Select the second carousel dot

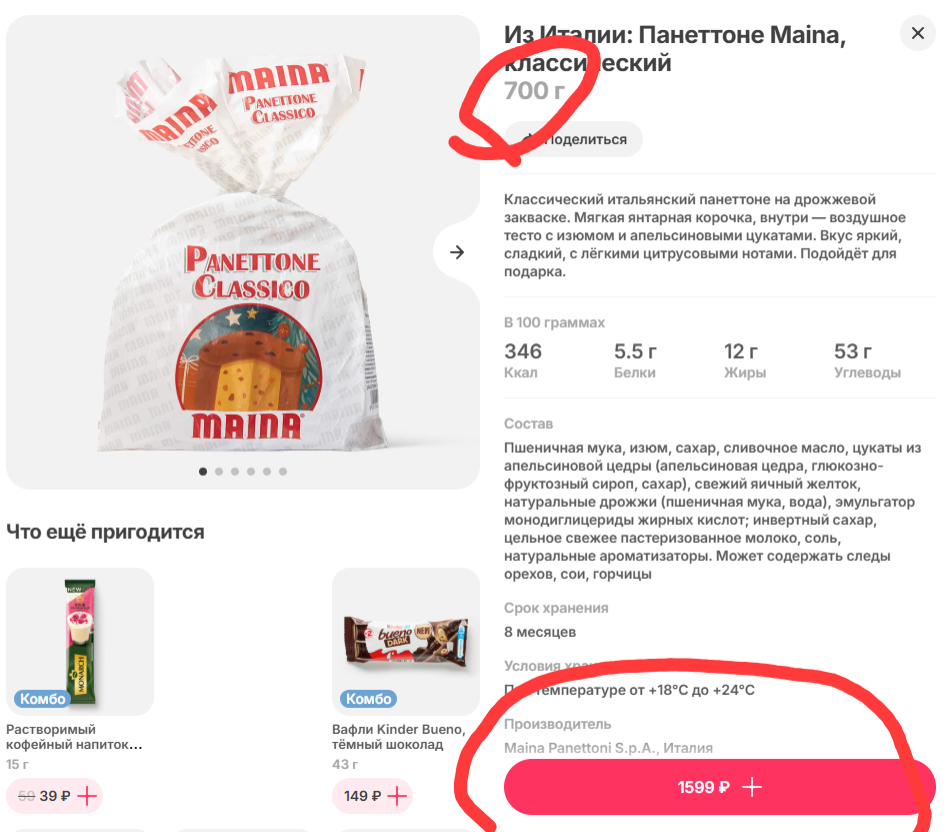tap(220, 471)
